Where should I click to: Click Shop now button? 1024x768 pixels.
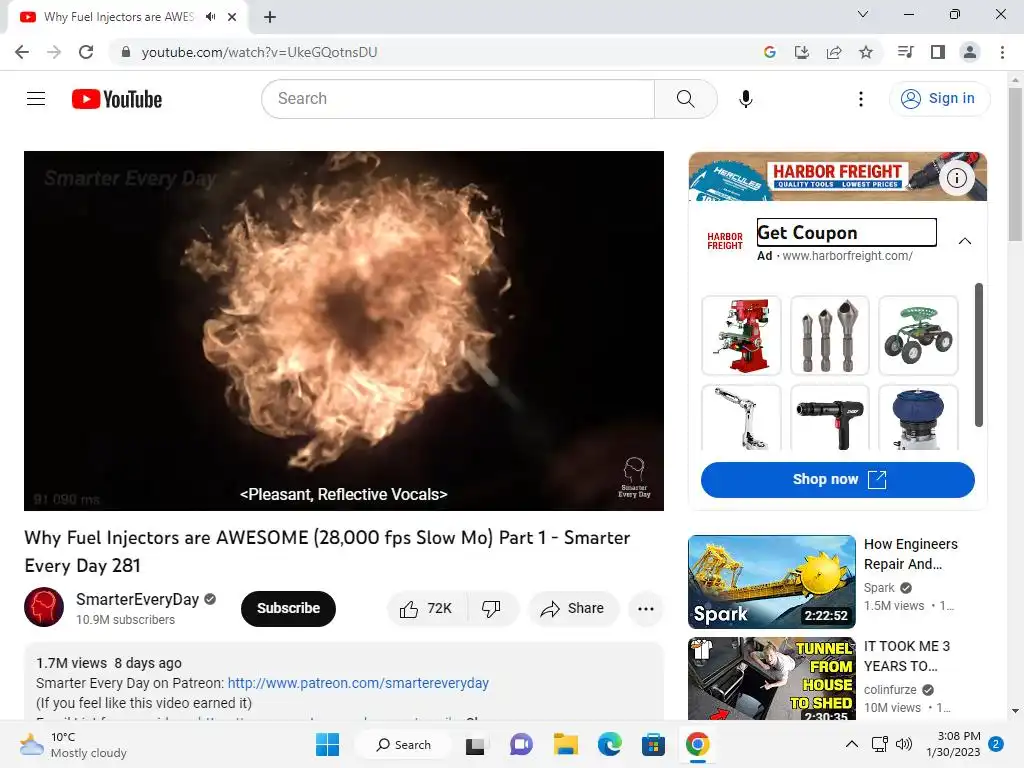(x=837, y=479)
